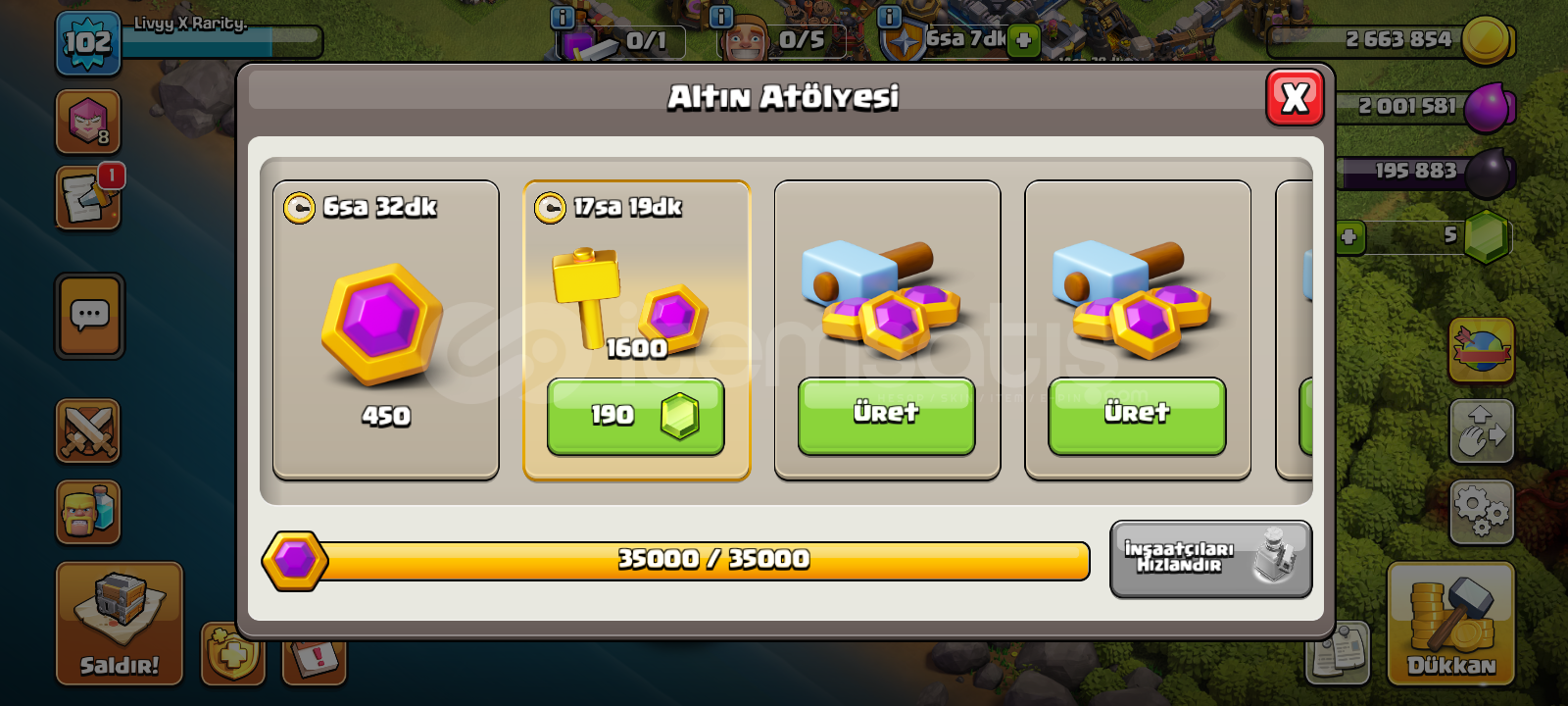Image resolution: width=1568 pixels, height=706 pixels.
Task: Open the hero portrait icon with badge 8
Action: (x=88, y=122)
